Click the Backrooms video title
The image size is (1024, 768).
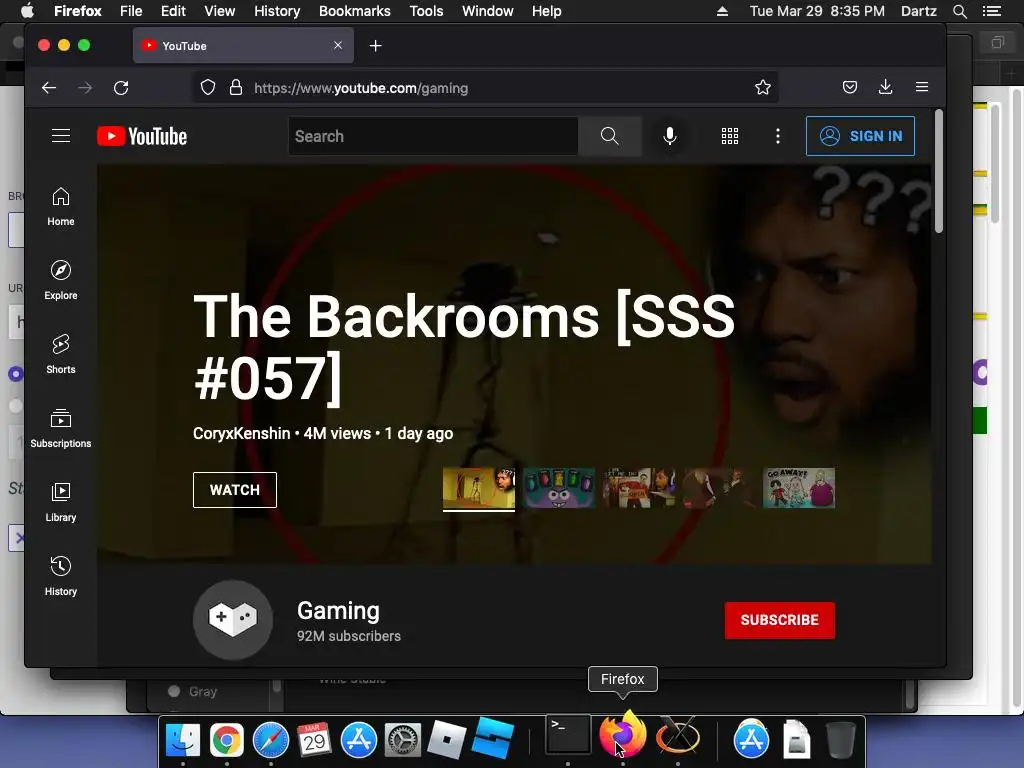[464, 347]
